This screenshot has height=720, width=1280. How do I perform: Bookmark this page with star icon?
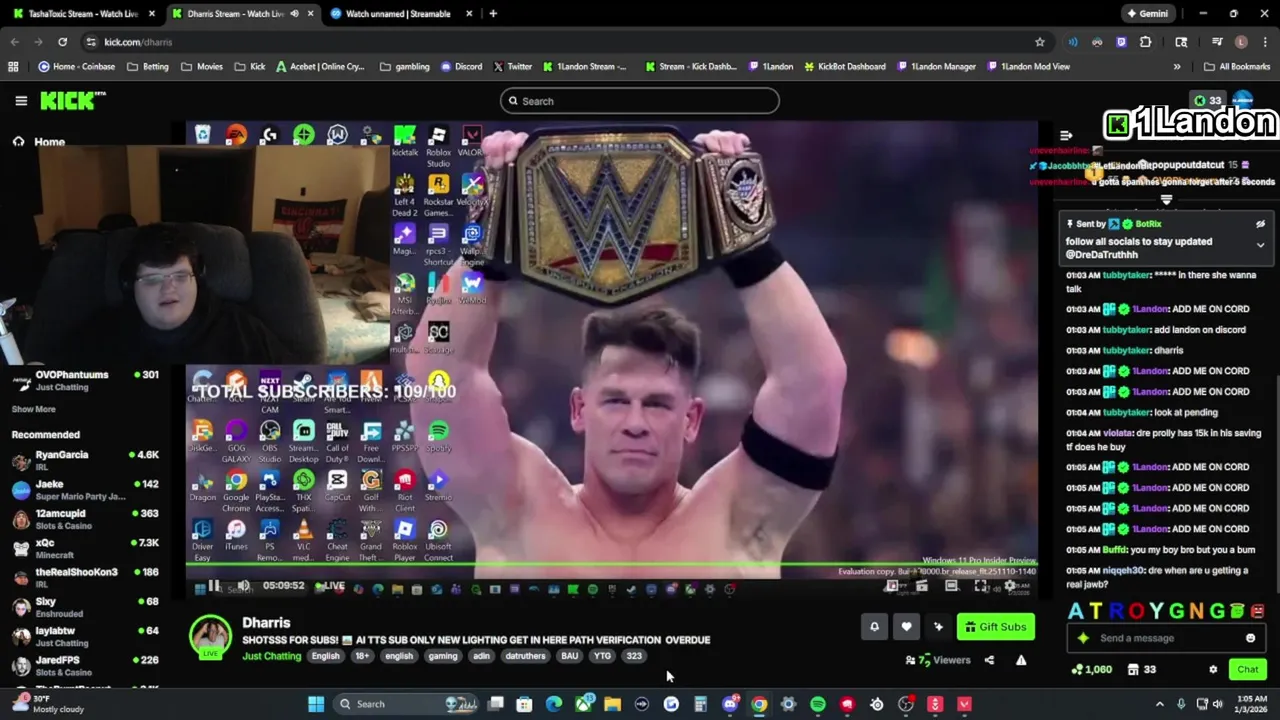(x=1040, y=42)
